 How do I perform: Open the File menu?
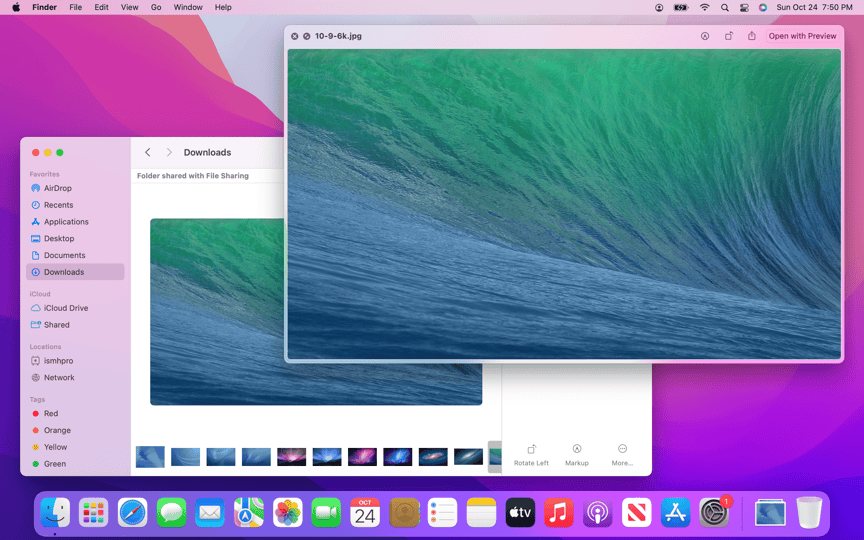[x=75, y=7]
